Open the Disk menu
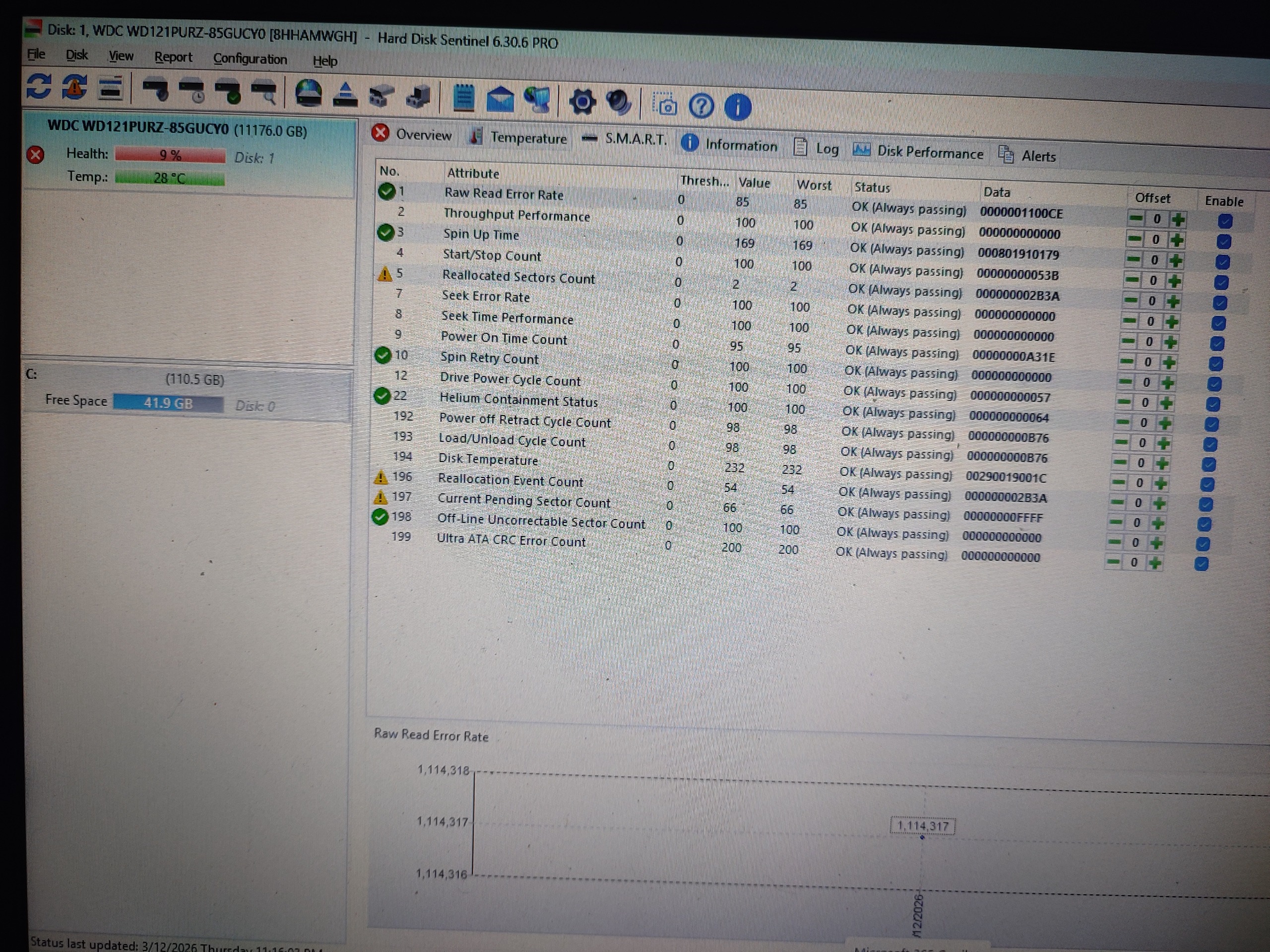The width and height of the screenshot is (1270, 952). click(77, 55)
